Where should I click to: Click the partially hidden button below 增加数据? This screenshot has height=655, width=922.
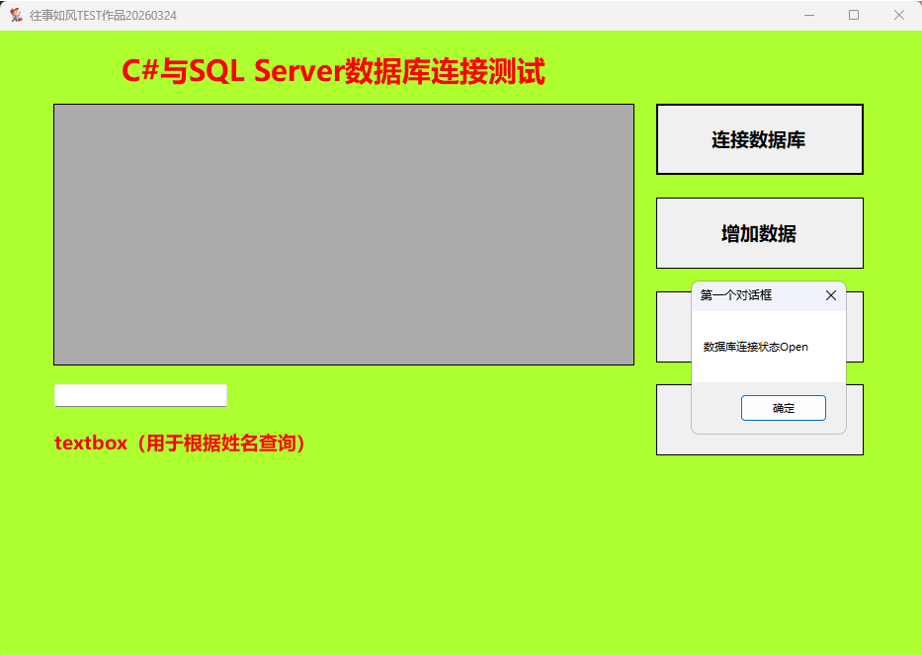[674, 327]
